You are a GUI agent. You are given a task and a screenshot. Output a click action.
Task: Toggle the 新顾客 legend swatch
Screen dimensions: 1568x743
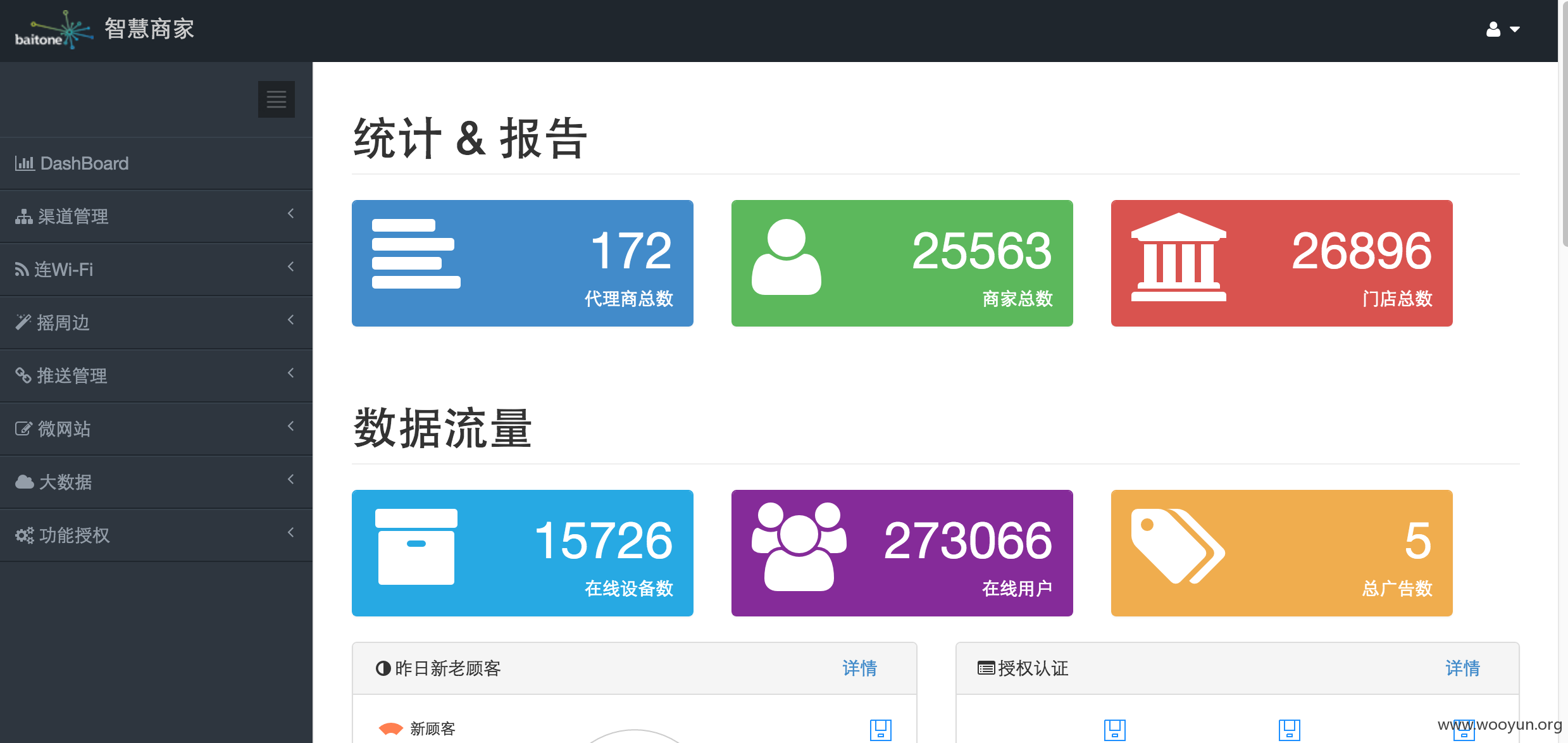(390, 729)
